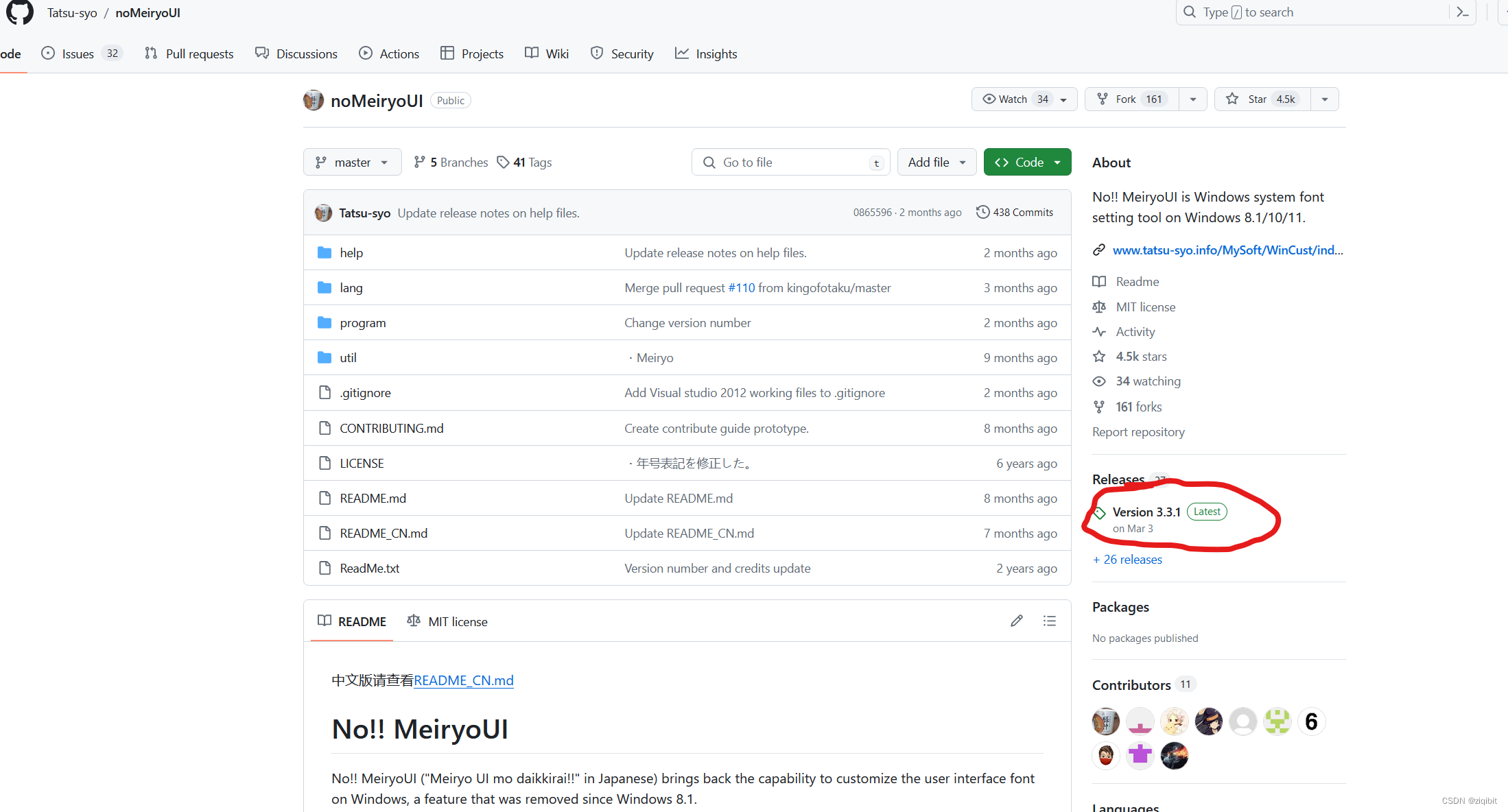Click the pencil edit README icon
The height and width of the screenshot is (812, 1508).
[1017, 621]
